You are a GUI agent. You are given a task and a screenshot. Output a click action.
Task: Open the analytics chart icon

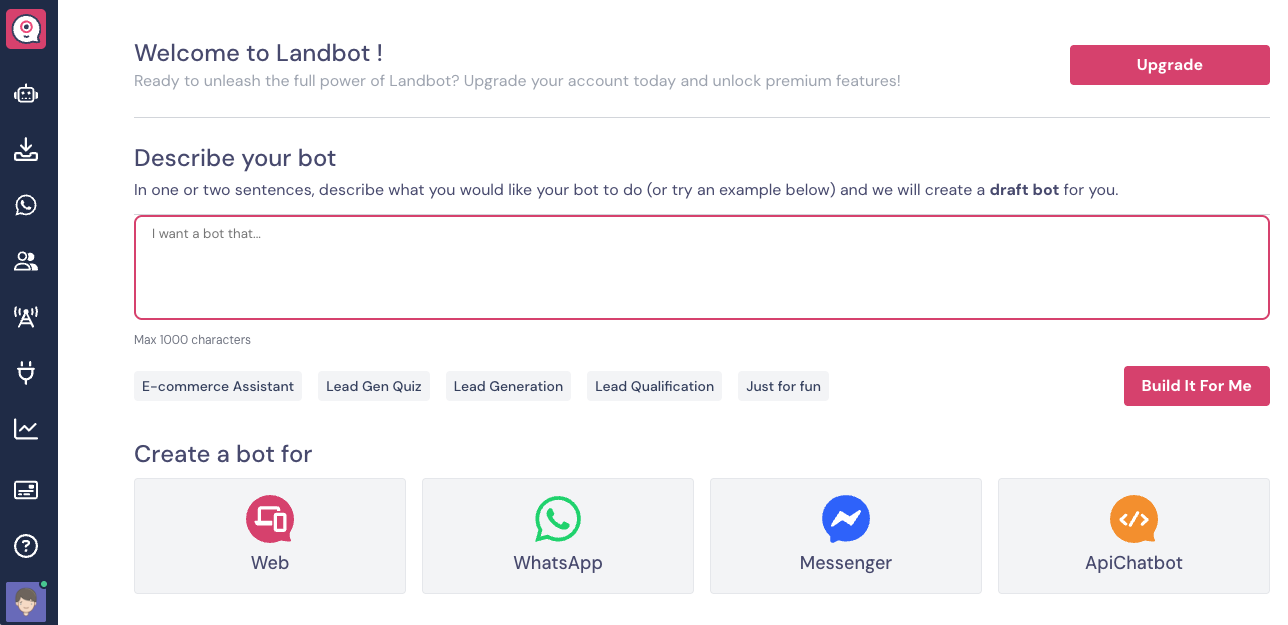point(26,430)
